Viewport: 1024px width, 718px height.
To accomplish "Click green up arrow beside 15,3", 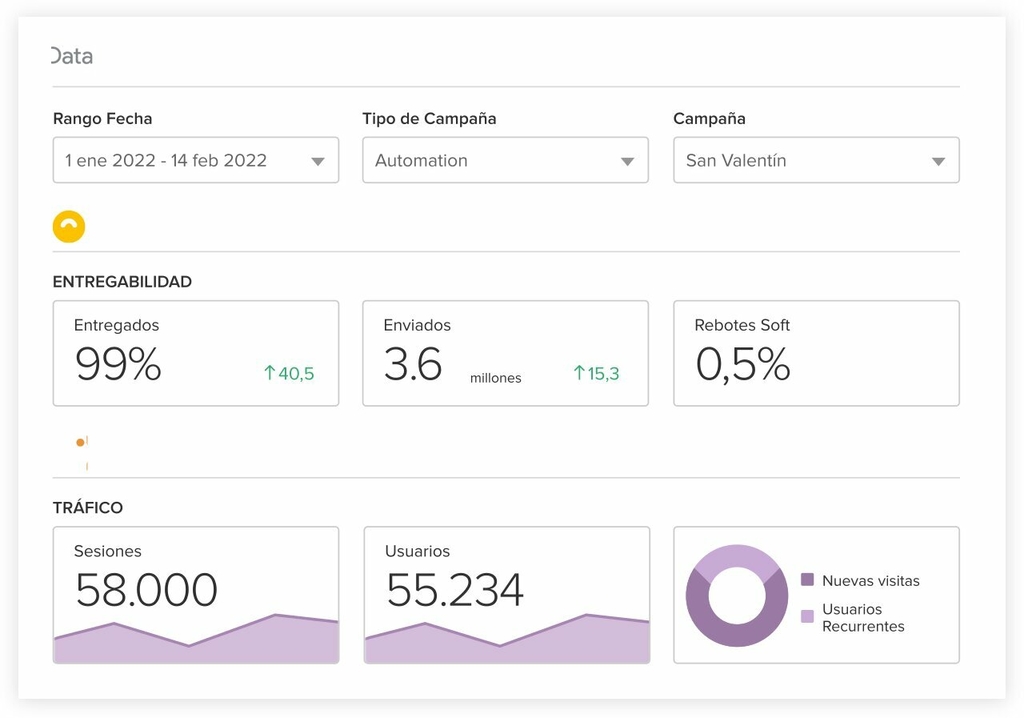I will click(x=579, y=373).
